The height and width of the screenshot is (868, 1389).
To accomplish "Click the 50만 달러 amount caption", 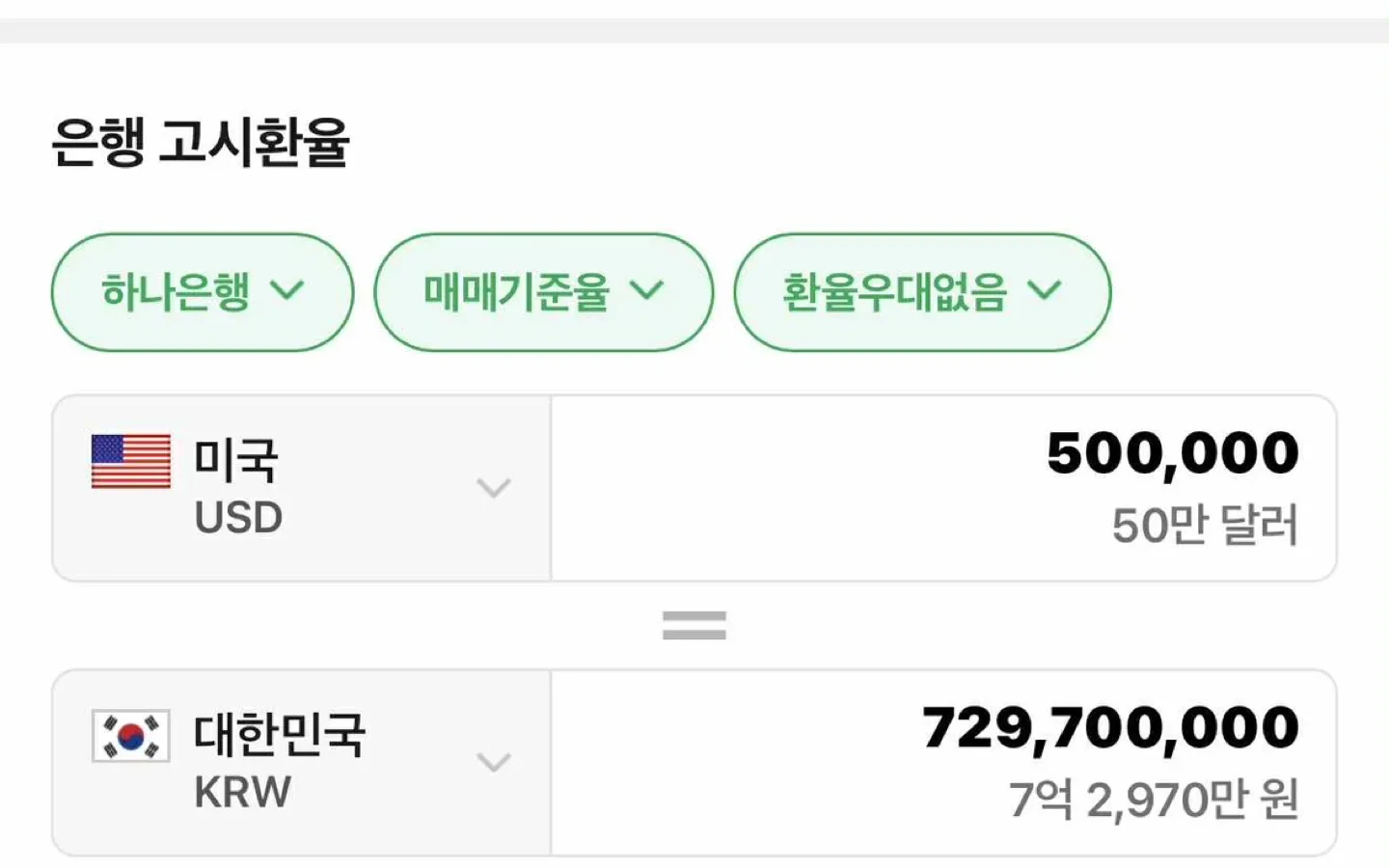I will (1205, 526).
